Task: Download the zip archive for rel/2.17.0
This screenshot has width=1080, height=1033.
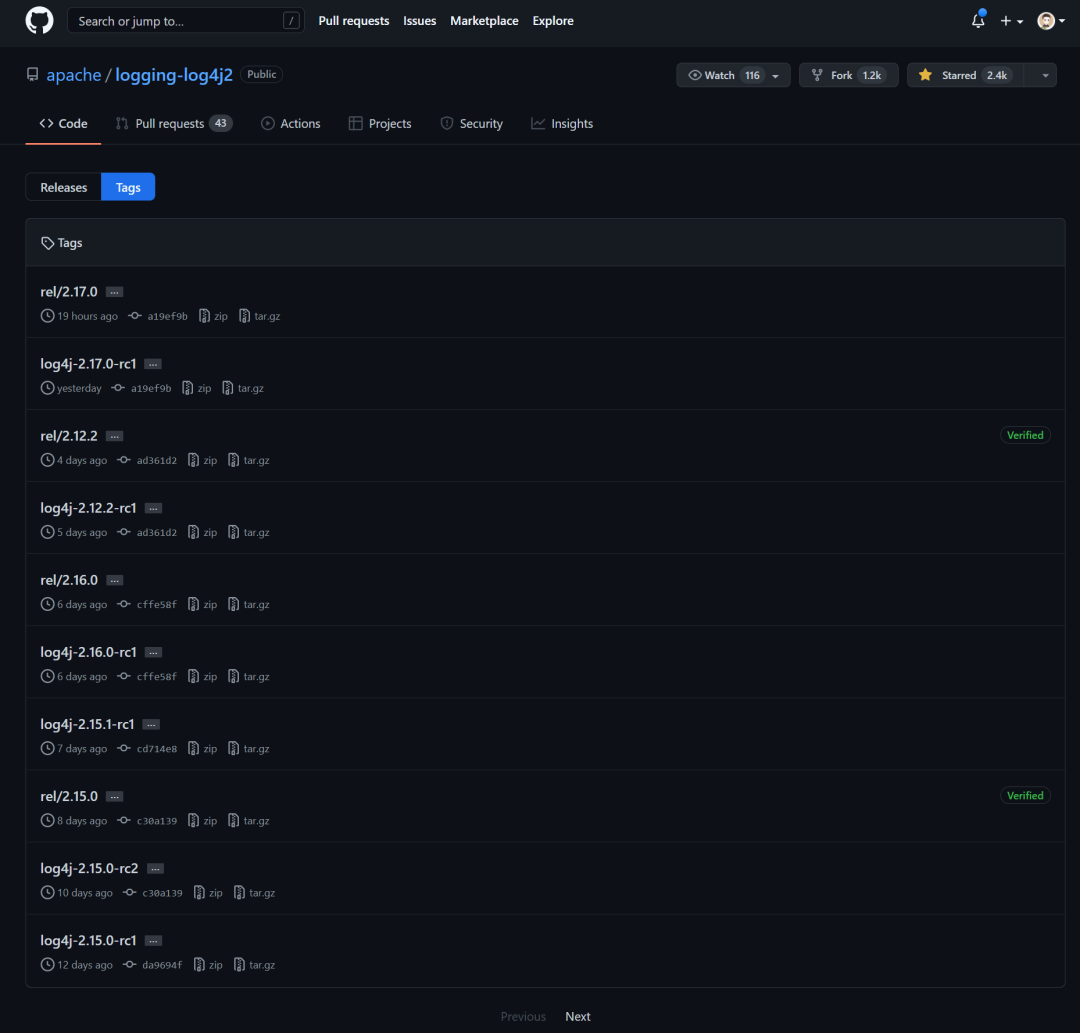Action: (x=213, y=315)
